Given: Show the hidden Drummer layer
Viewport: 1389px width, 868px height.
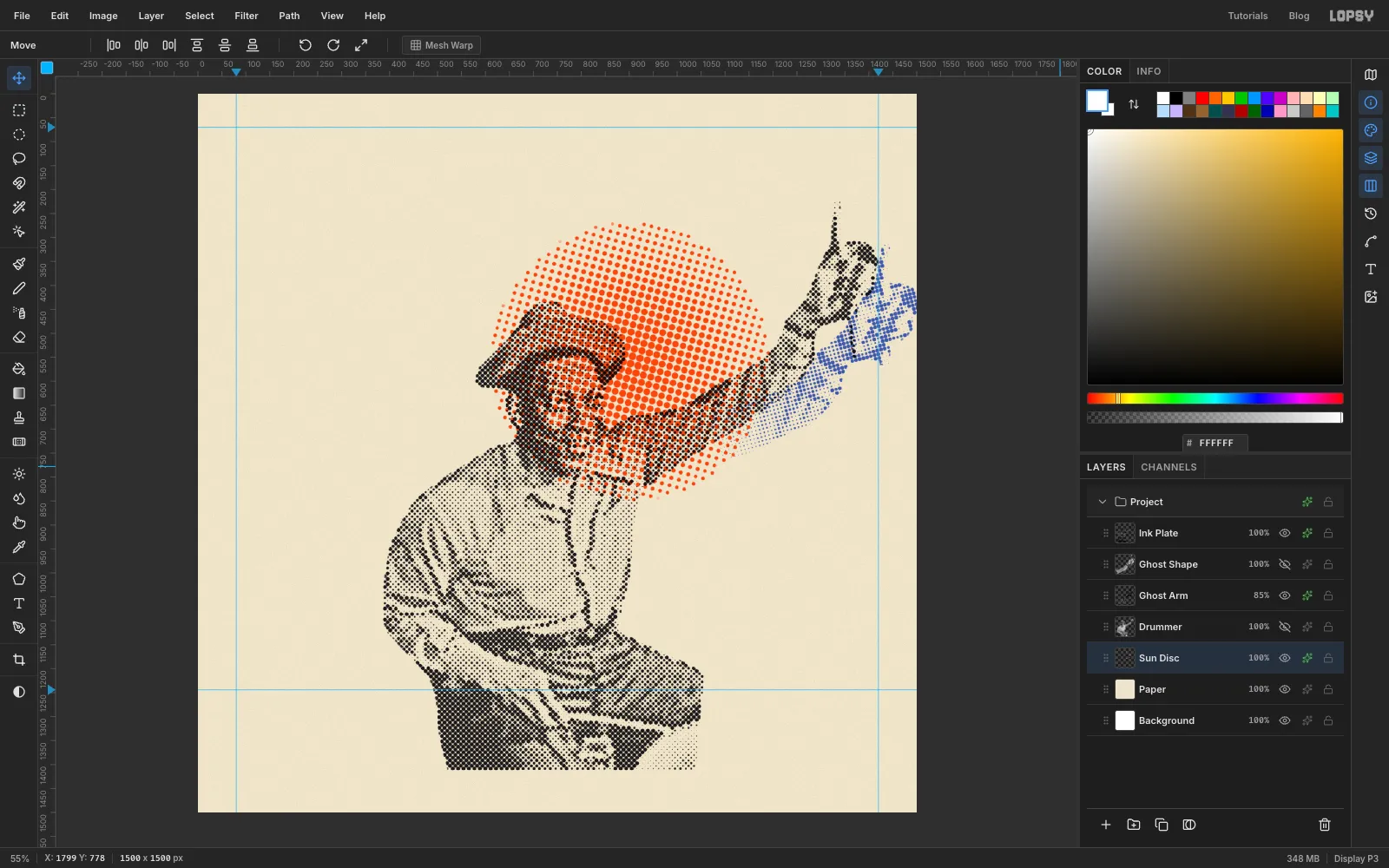Looking at the screenshot, I should 1285,627.
